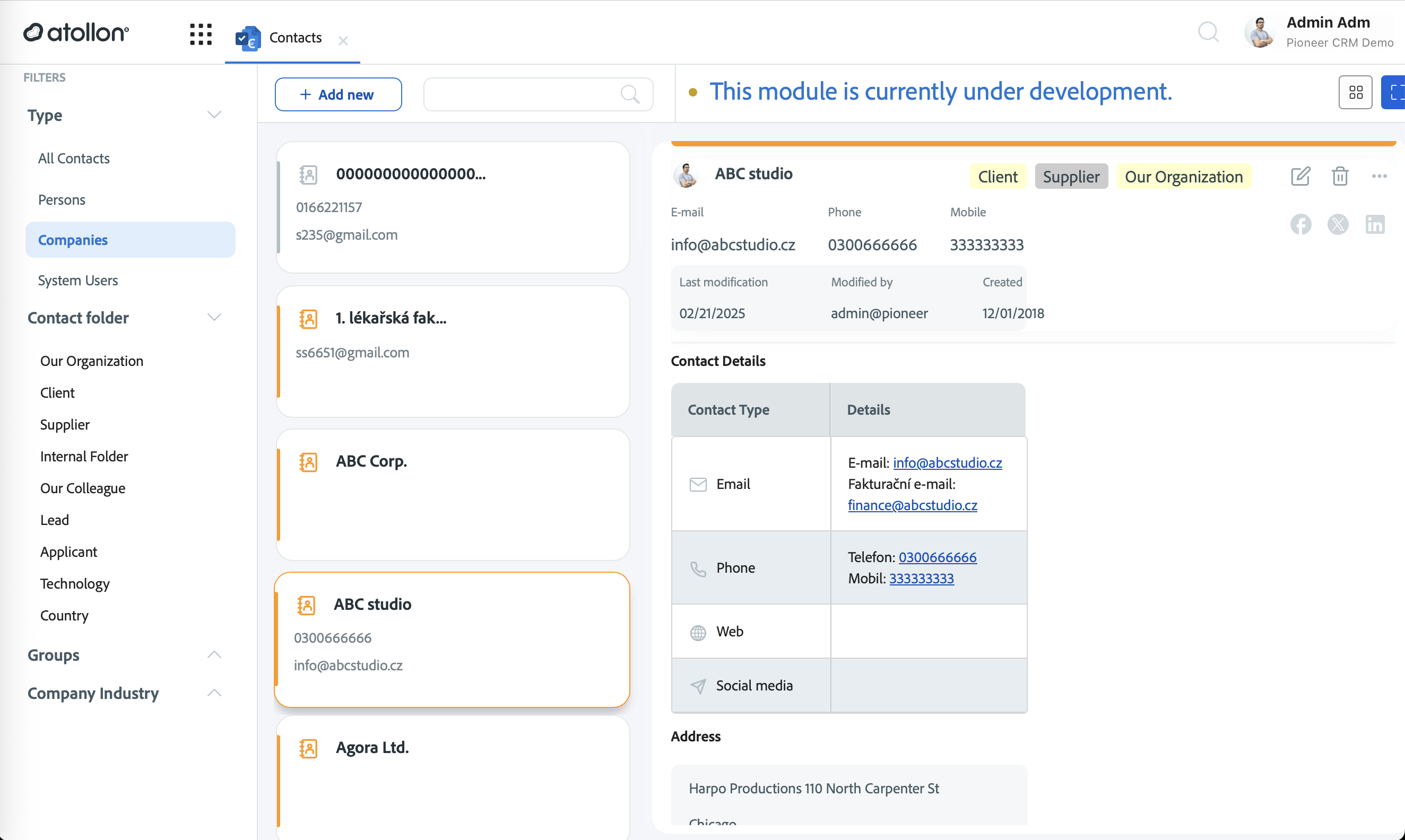
Task: Collapse the Type filter section
Action: coord(214,115)
